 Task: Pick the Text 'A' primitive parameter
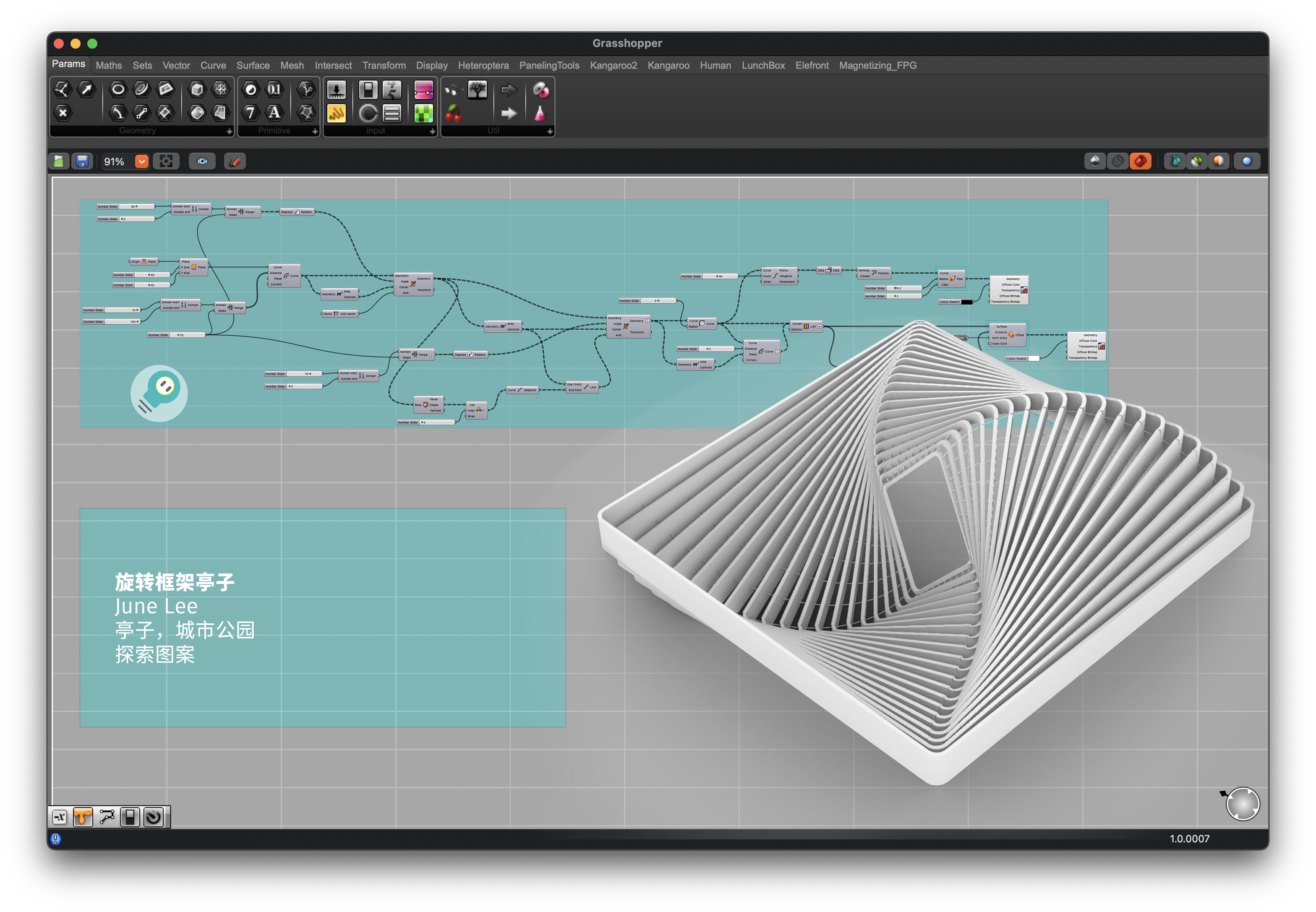[x=274, y=113]
